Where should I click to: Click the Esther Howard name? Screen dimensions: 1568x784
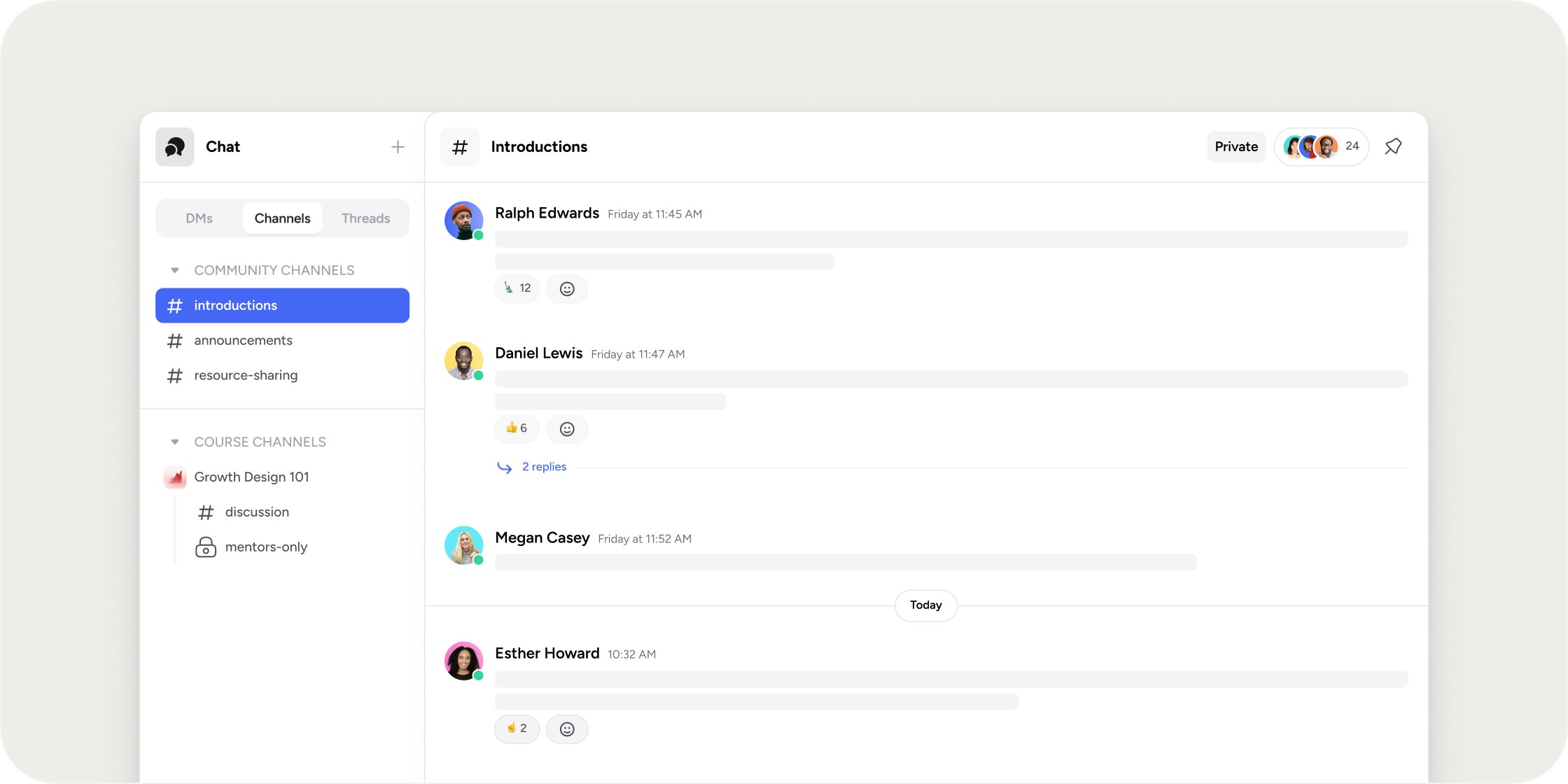pos(547,653)
